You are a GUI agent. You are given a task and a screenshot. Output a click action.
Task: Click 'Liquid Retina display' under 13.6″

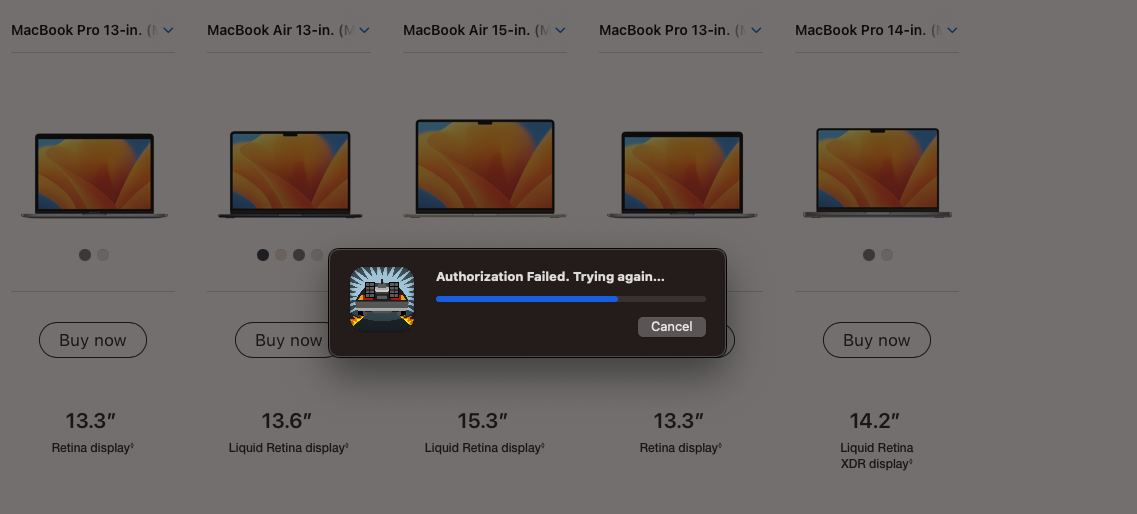[289, 448]
